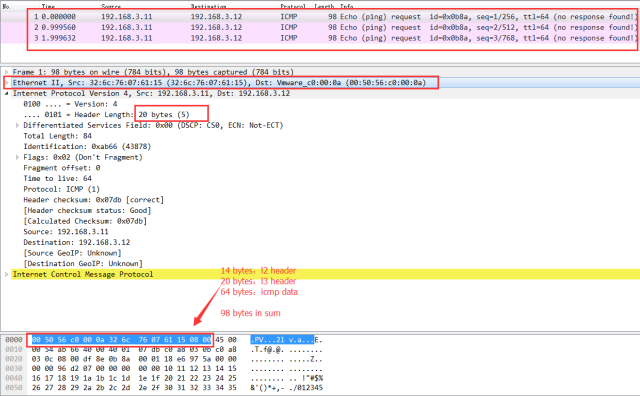This screenshot has width=640, height=396.
Task: Select the Identification: 0xab66 field
Action: [x=87, y=147]
